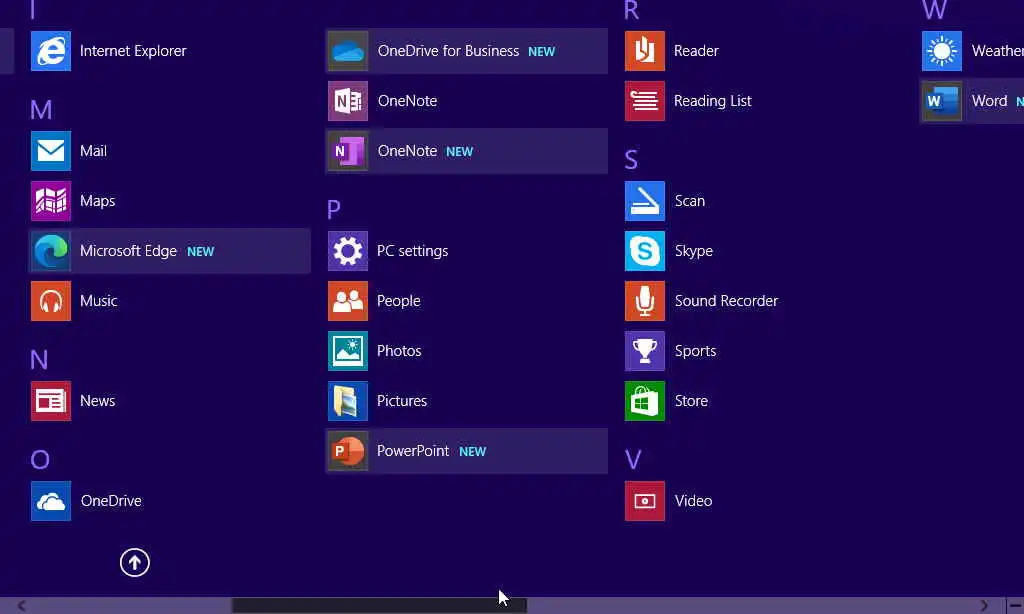This screenshot has width=1024, height=614.
Task: Click the "Video" text label
Action: [693, 501]
